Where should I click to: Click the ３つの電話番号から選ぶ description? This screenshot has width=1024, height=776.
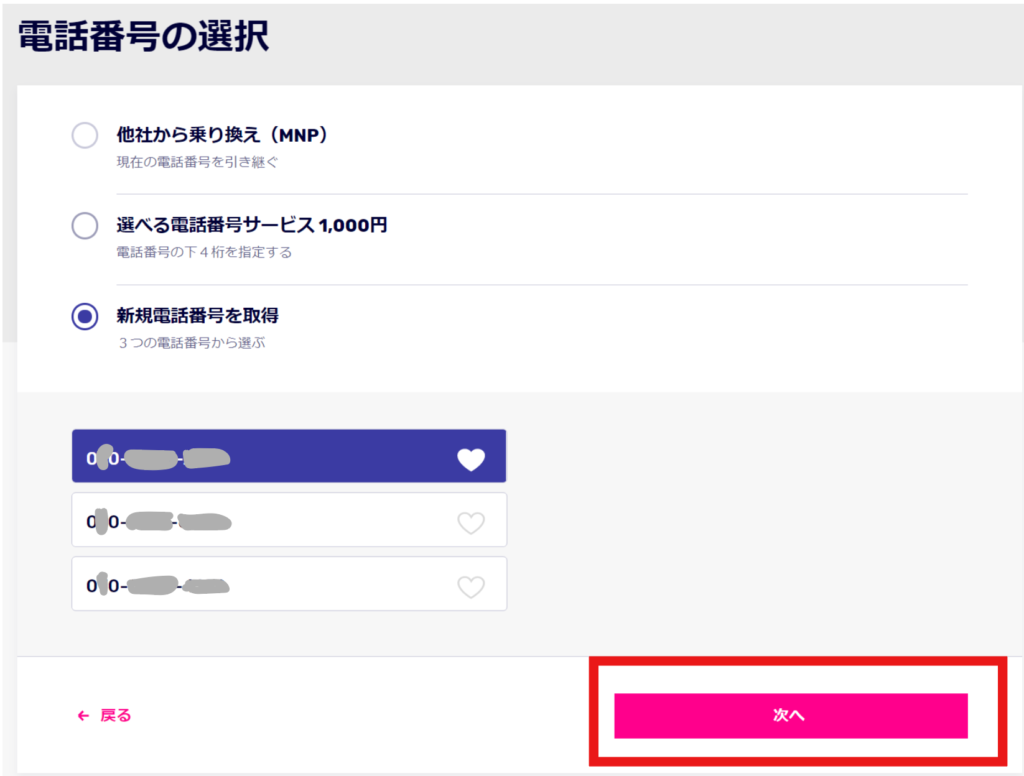tap(191, 343)
